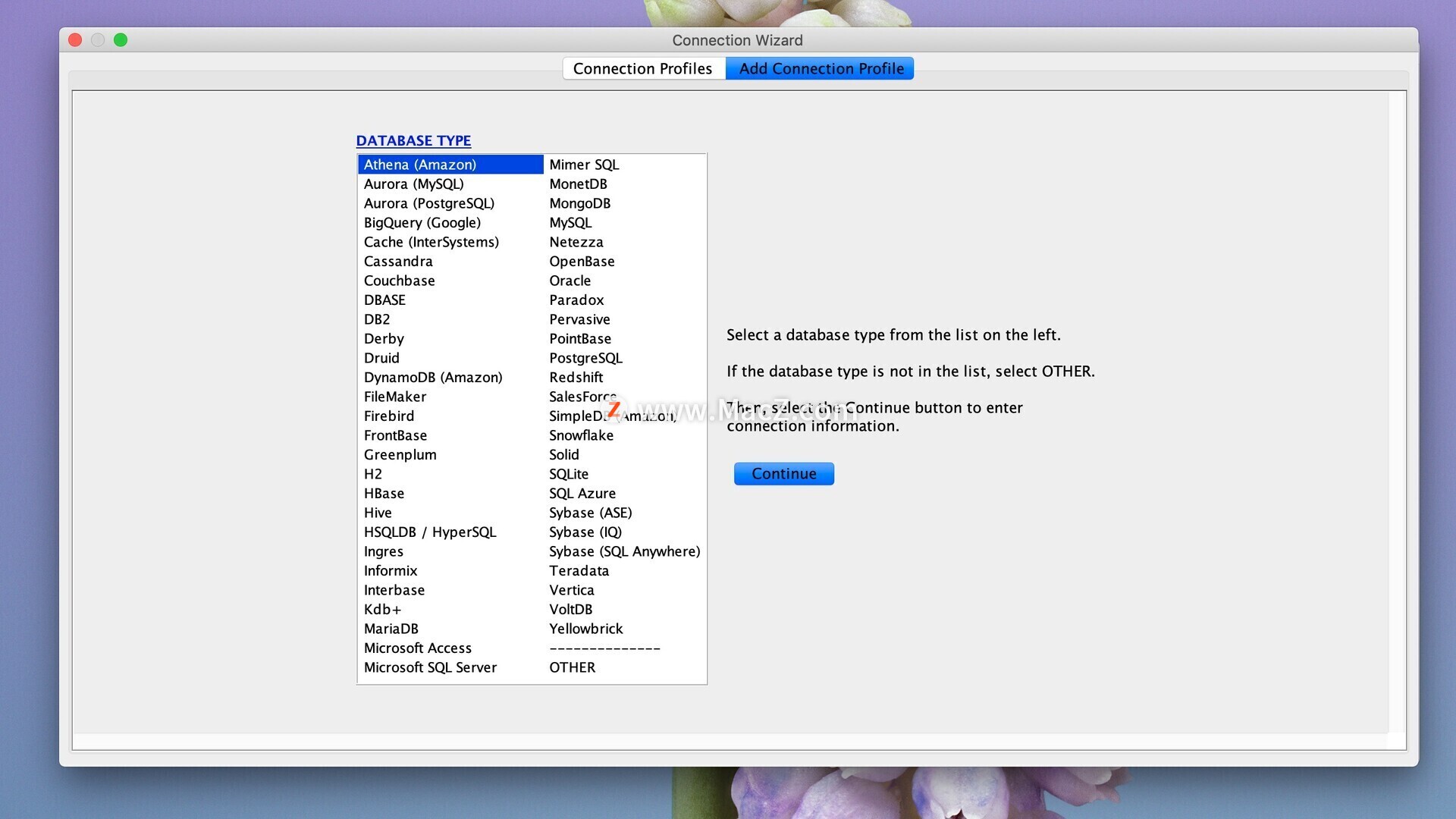
Task: Select Microsoft SQL Server entry
Action: (x=450, y=667)
